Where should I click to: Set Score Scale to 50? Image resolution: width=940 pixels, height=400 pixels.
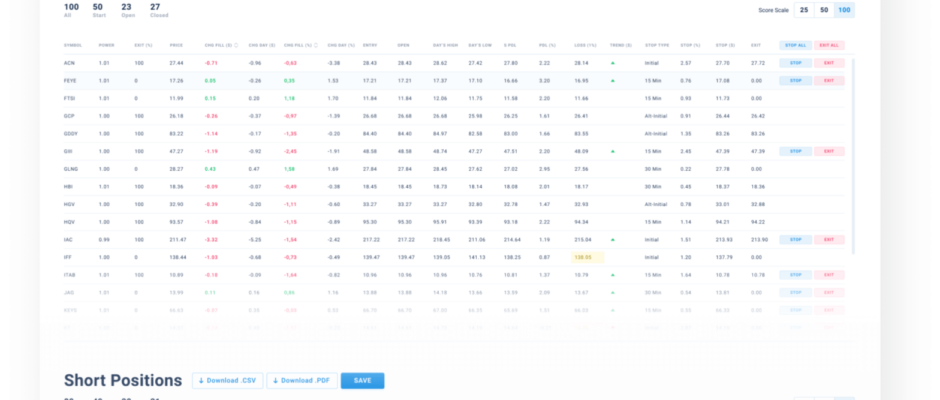click(824, 10)
